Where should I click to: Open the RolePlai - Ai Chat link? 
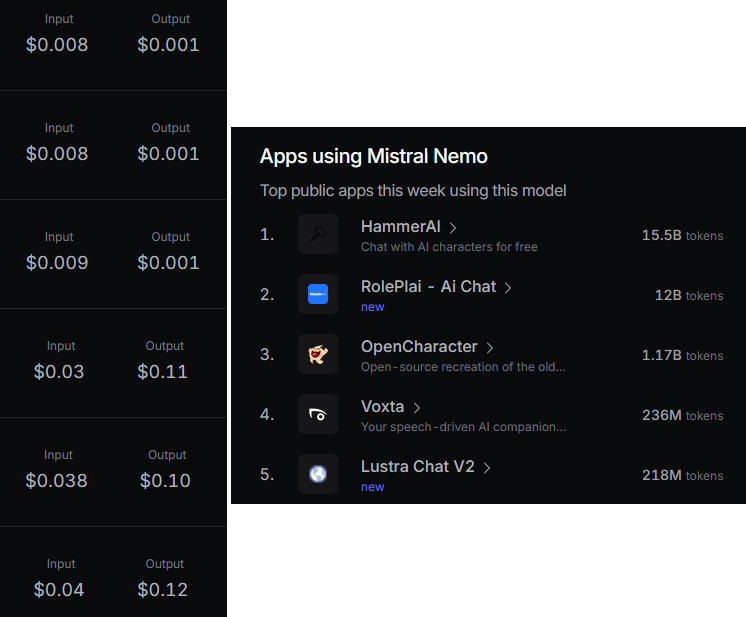point(428,287)
